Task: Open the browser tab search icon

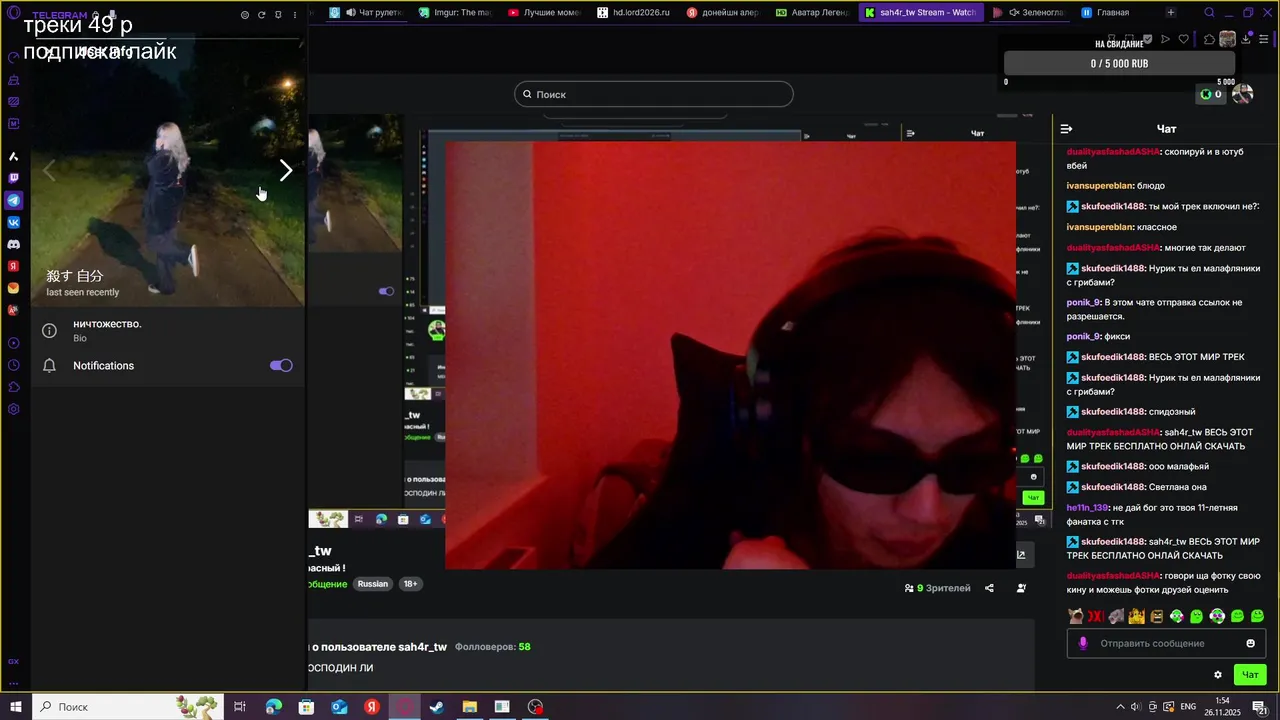Action: coord(1209,13)
